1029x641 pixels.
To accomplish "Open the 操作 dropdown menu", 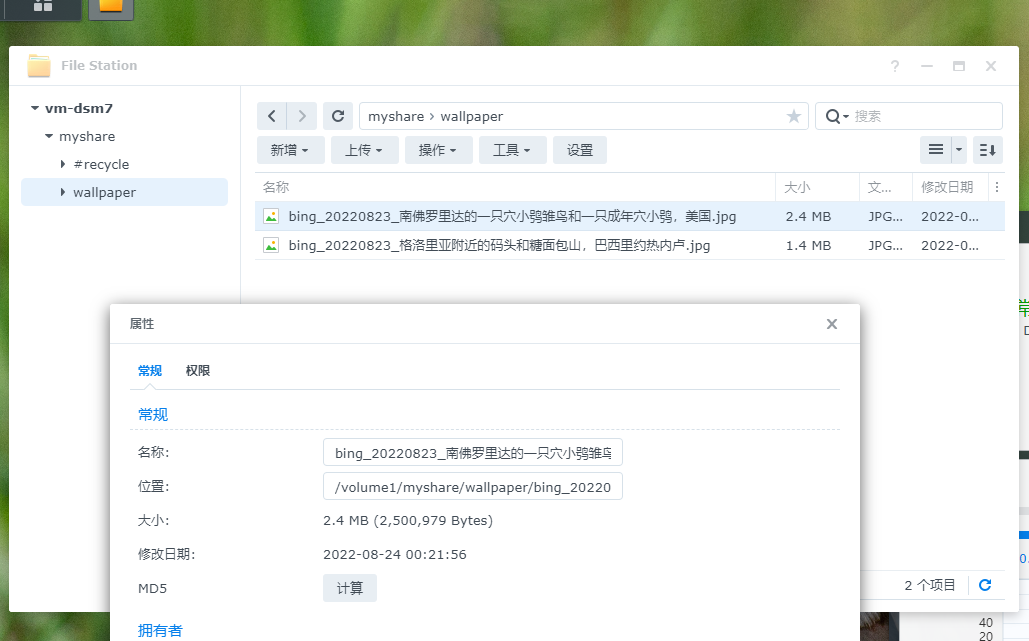I will click(438, 150).
